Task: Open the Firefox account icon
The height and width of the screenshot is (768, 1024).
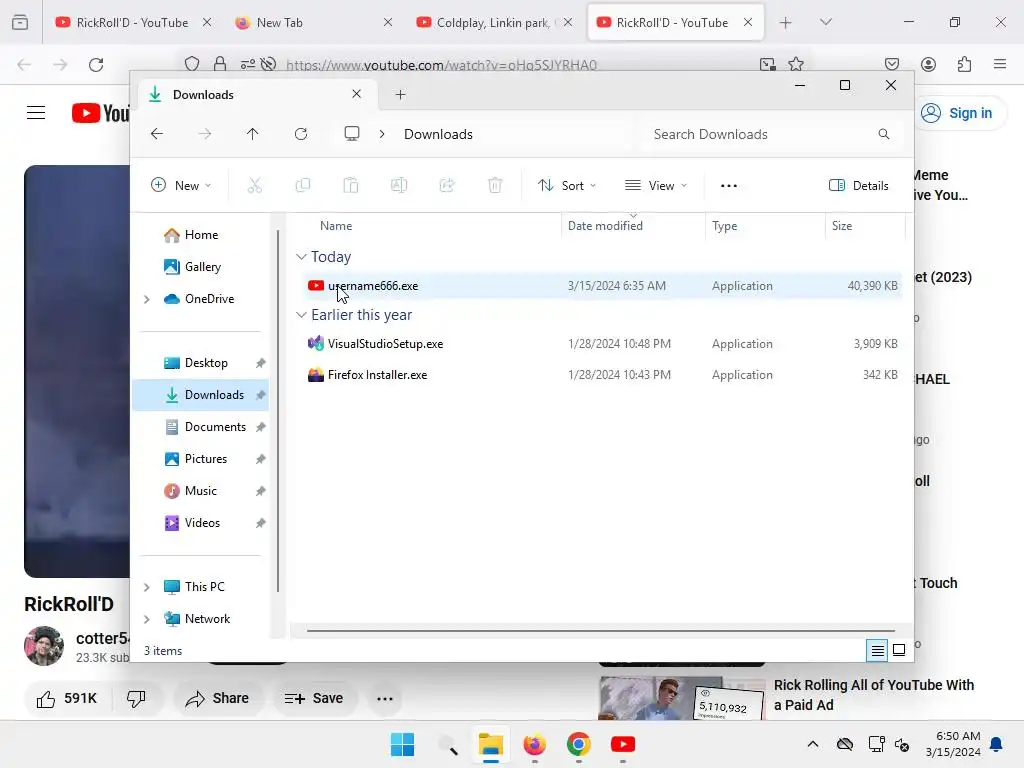Action: [x=928, y=64]
